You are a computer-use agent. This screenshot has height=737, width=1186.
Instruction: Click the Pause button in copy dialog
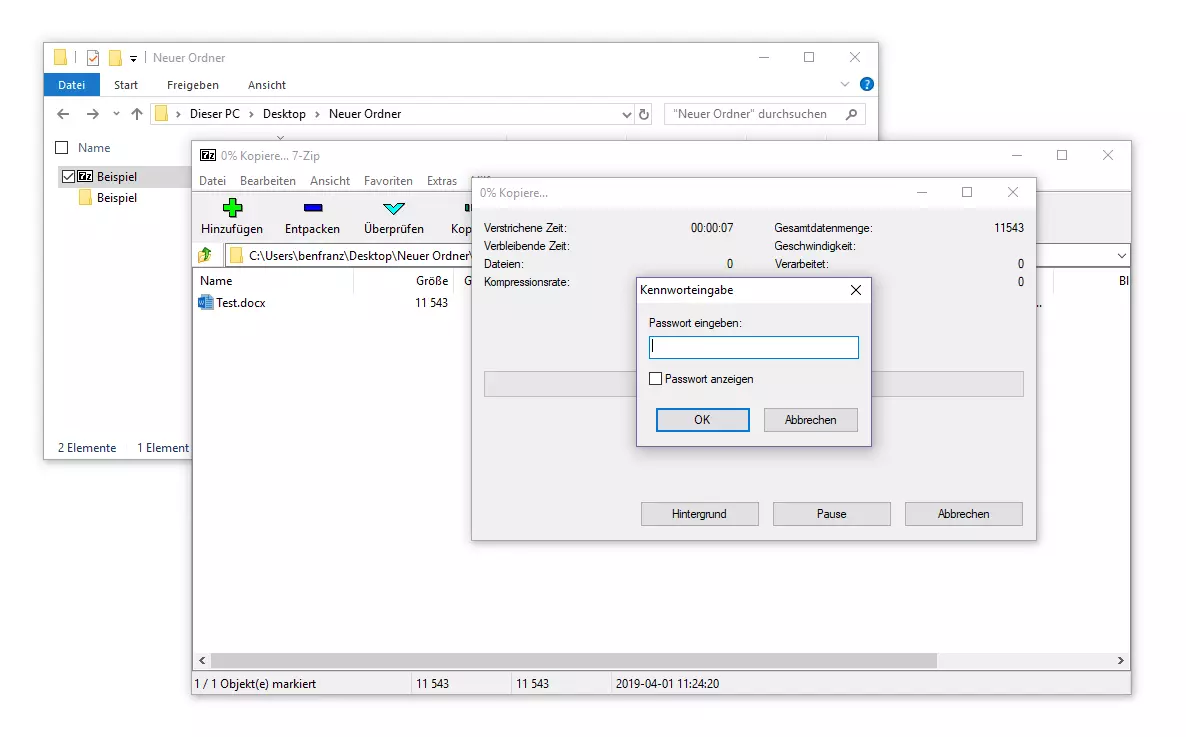[832, 514]
